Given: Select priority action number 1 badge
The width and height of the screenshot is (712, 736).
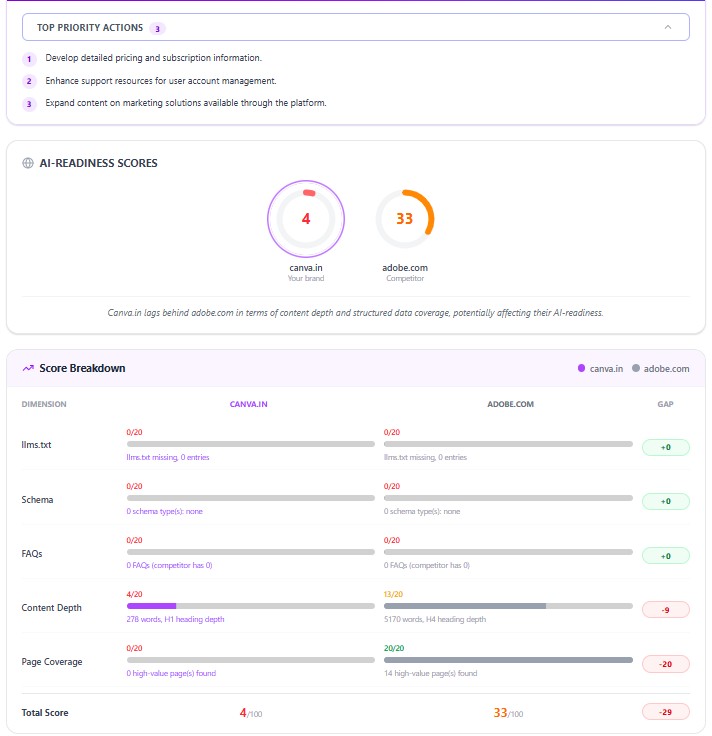Looking at the screenshot, I should pos(29,59).
